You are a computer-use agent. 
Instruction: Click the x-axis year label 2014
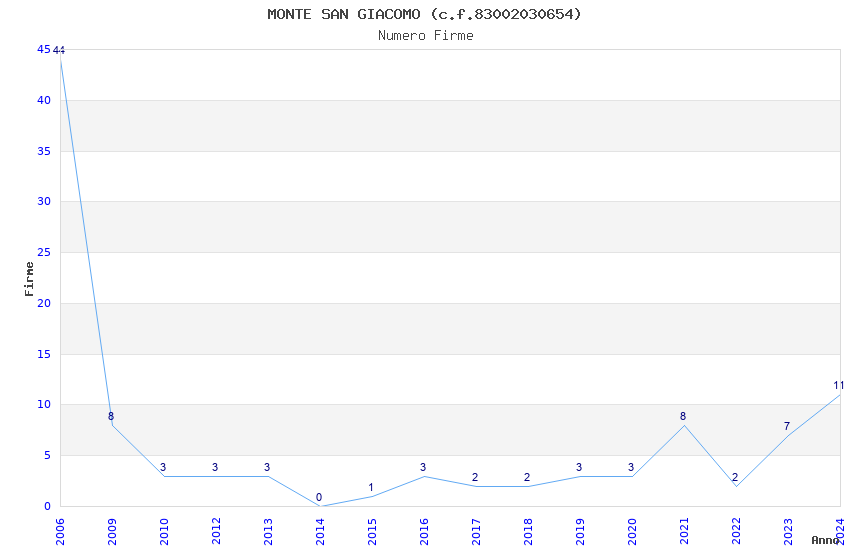point(320,532)
